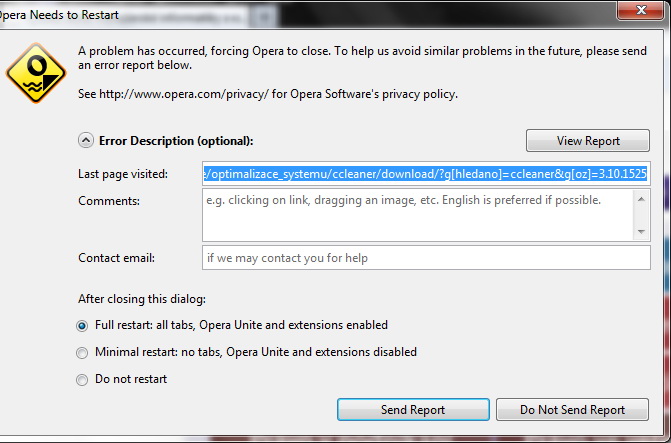Click the yellow crash warning sign icon
This screenshot has width=671, height=443.
pos(32,70)
